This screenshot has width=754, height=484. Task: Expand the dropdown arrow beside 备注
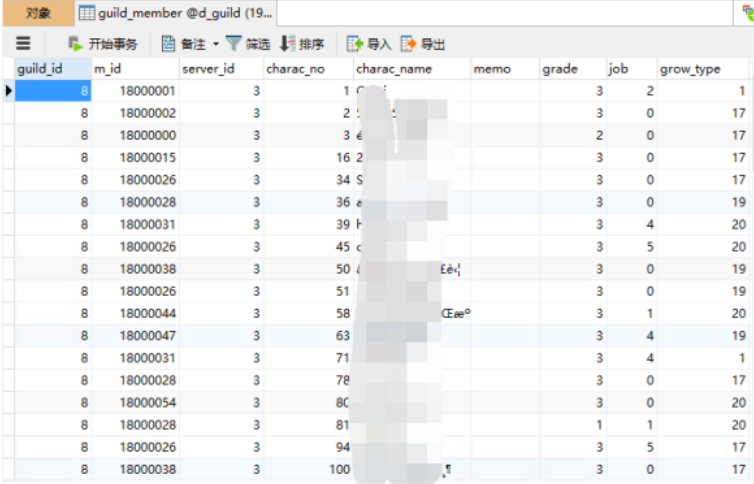coord(215,44)
